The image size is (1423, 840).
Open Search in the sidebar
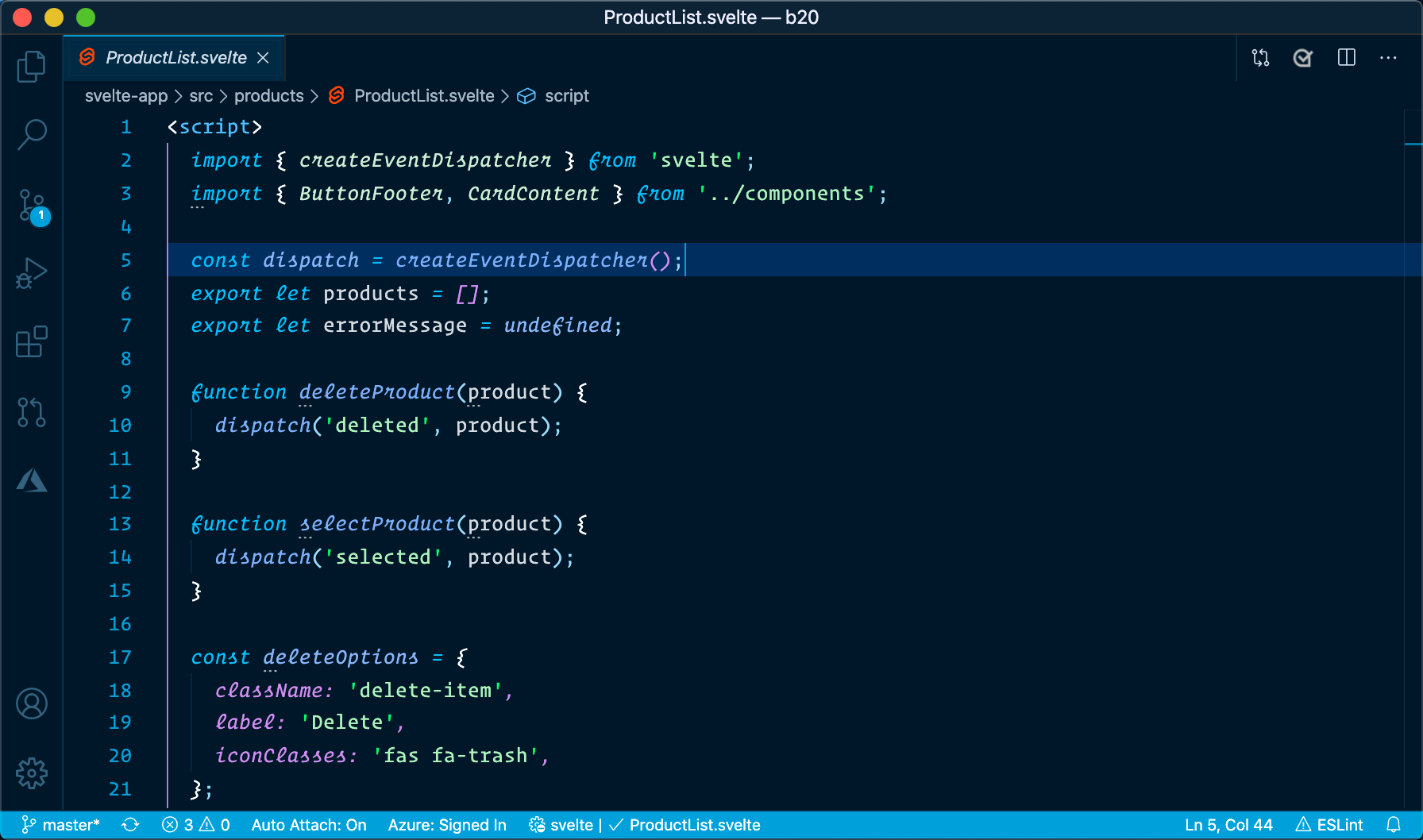coord(31,135)
